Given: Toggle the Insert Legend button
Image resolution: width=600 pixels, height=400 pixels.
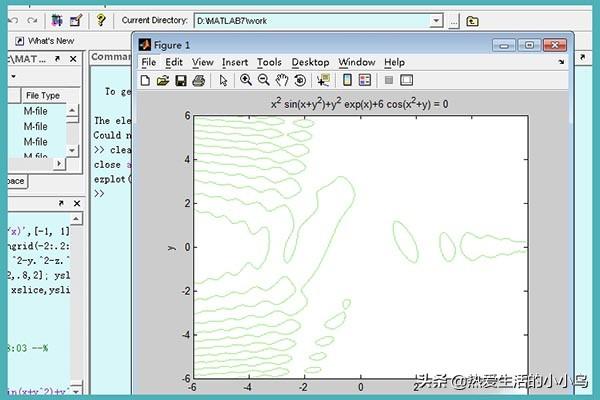Looking at the screenshot, I should [x=365, y=80].
